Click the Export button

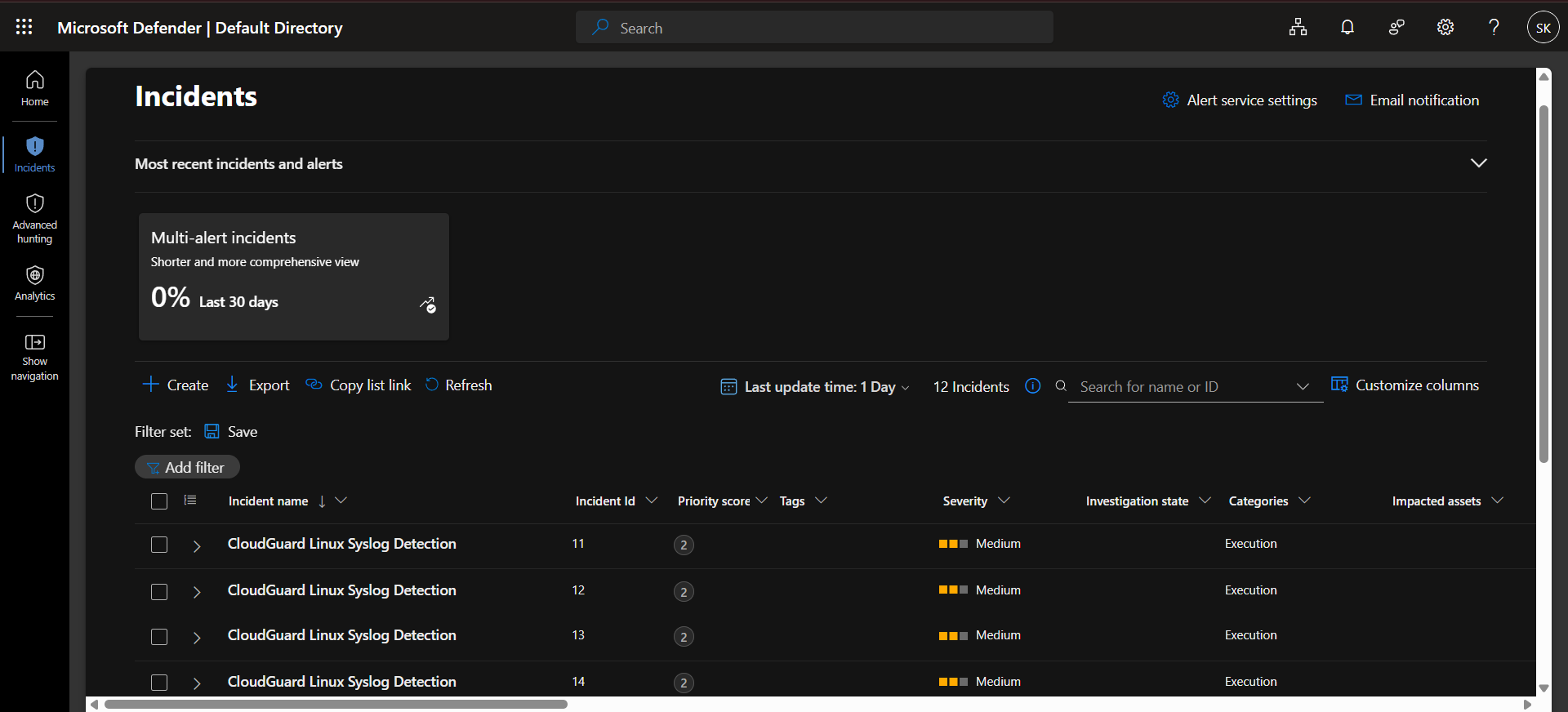coord(257,385)
